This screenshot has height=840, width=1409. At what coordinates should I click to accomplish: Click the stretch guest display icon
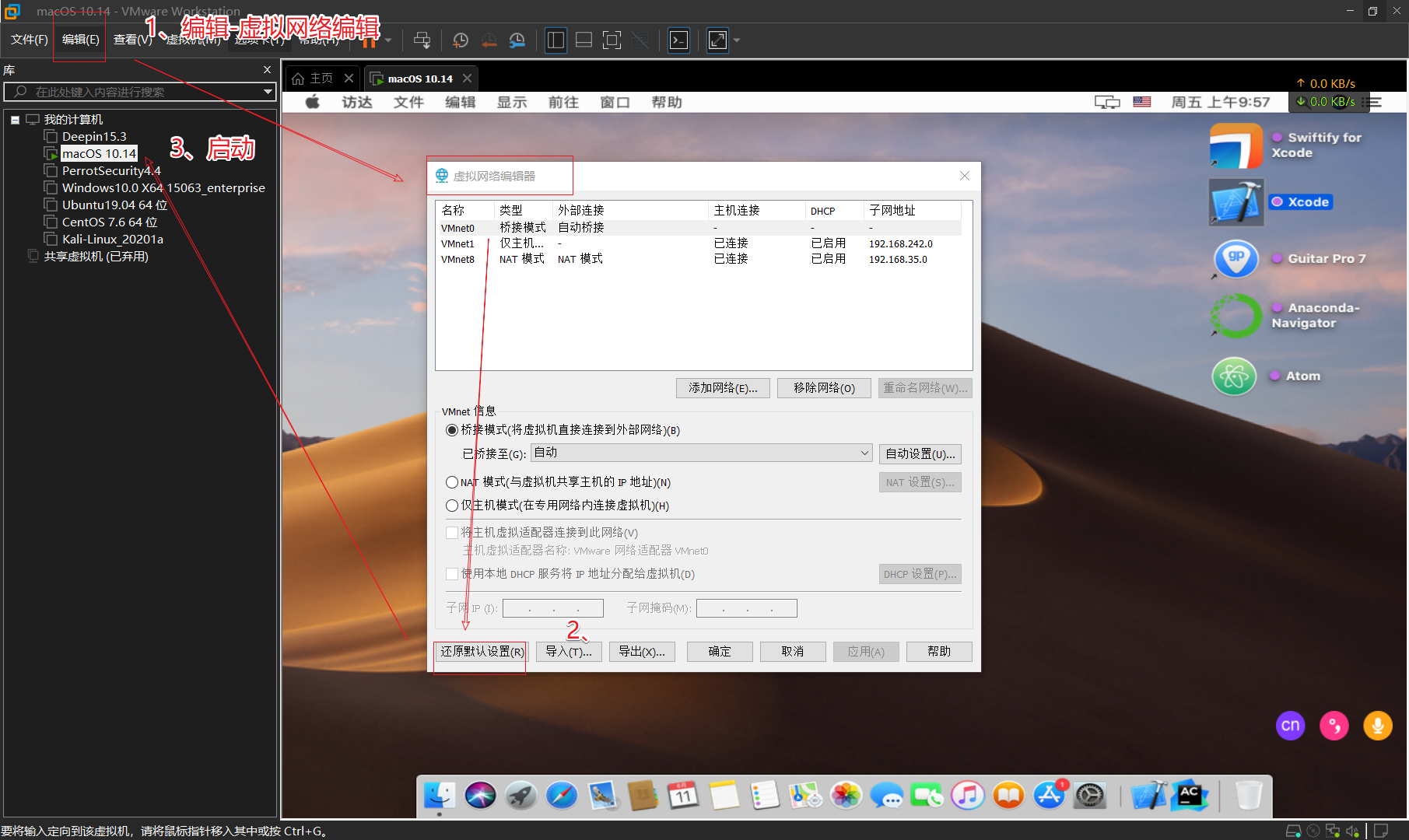[717, 40]
